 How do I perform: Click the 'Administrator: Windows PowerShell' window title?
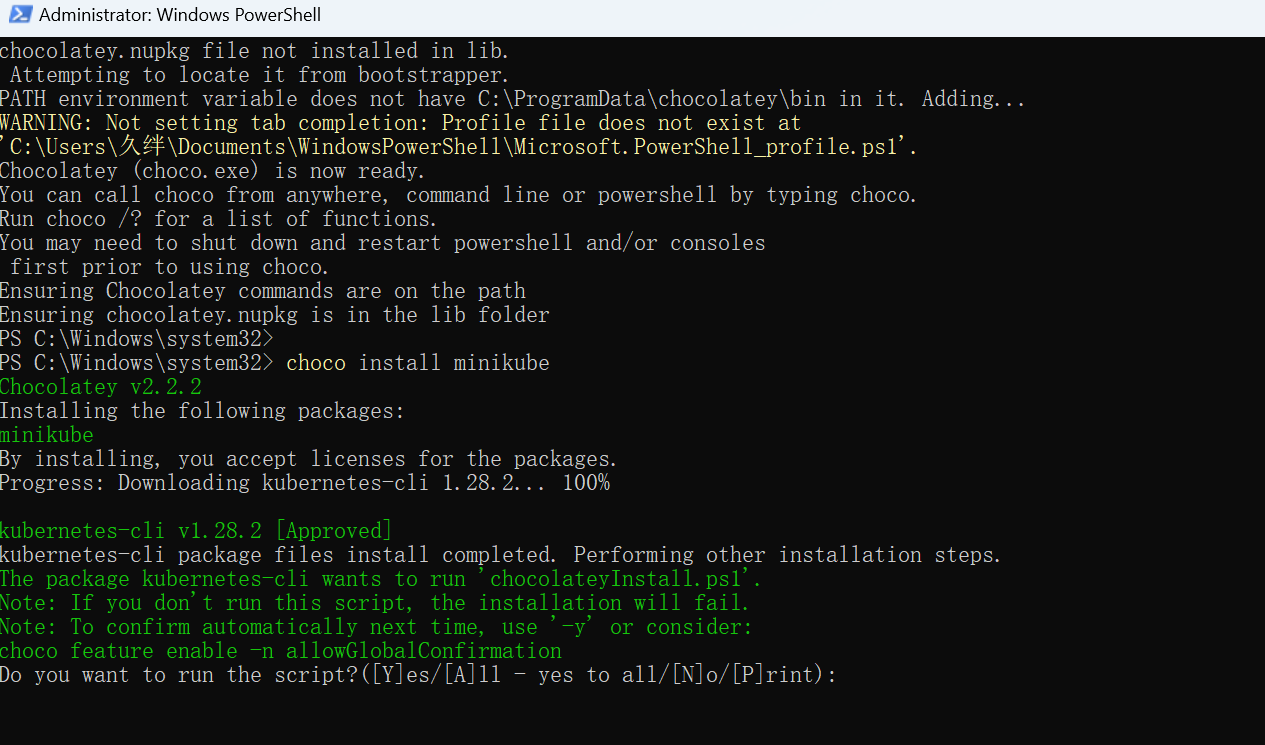click(180, 16)
